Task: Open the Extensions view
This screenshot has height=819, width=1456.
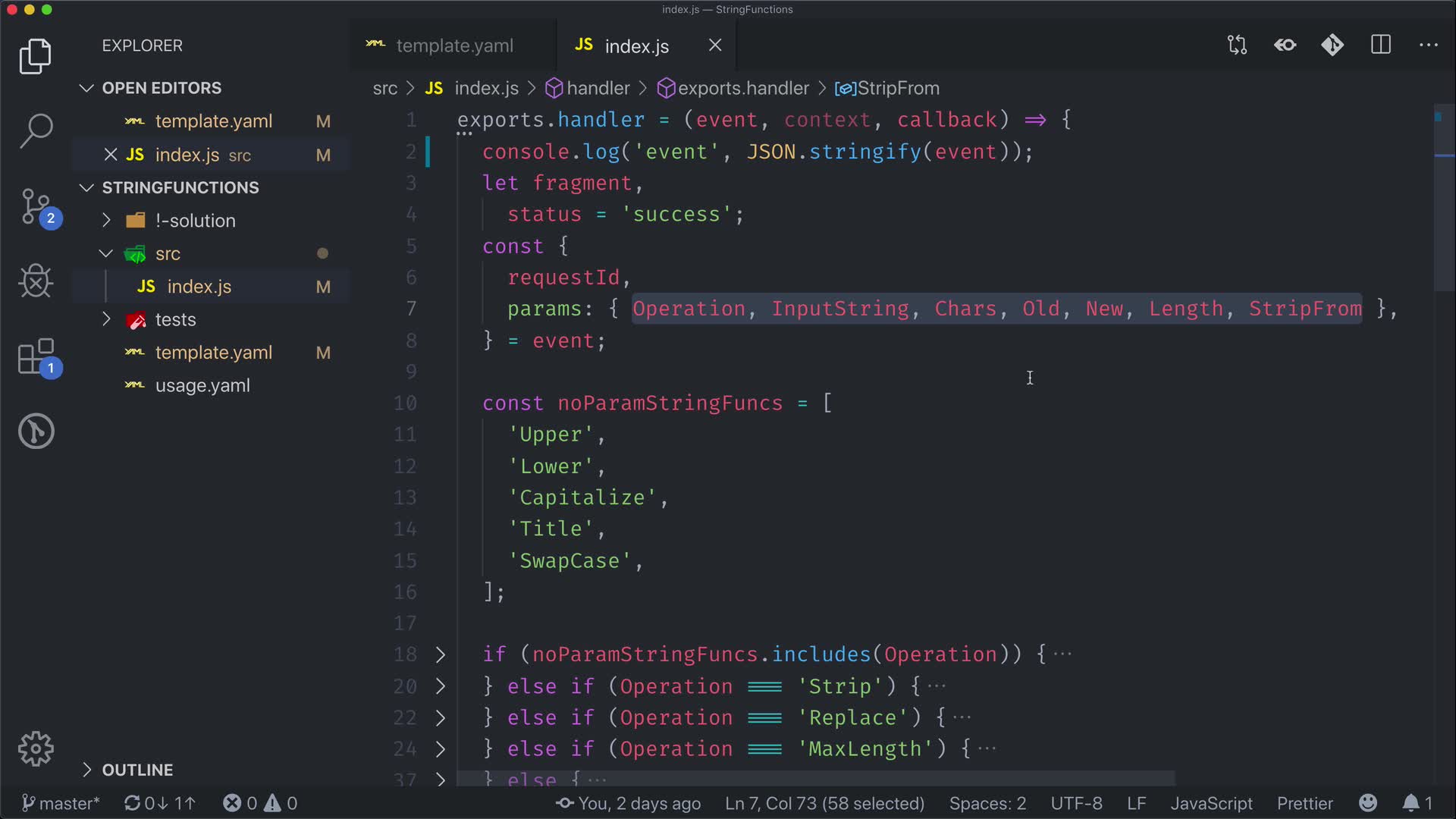Action: coord(36,356)
